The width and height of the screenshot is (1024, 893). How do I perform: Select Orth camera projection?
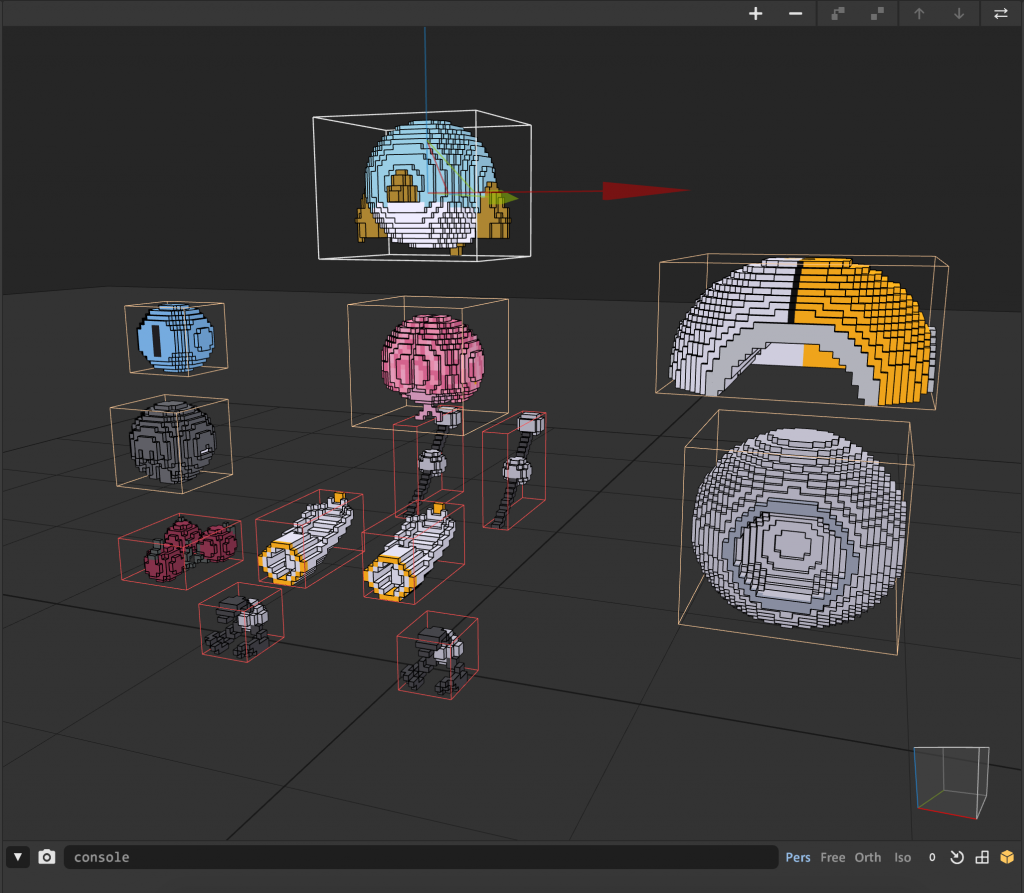coord(868,857)
